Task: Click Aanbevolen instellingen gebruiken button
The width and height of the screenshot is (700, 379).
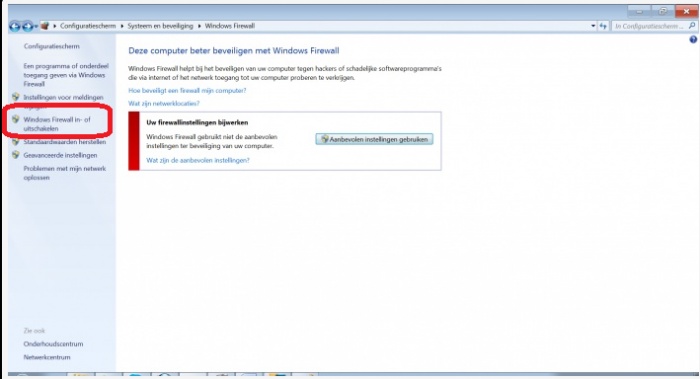Action: [x=374, y=139]
